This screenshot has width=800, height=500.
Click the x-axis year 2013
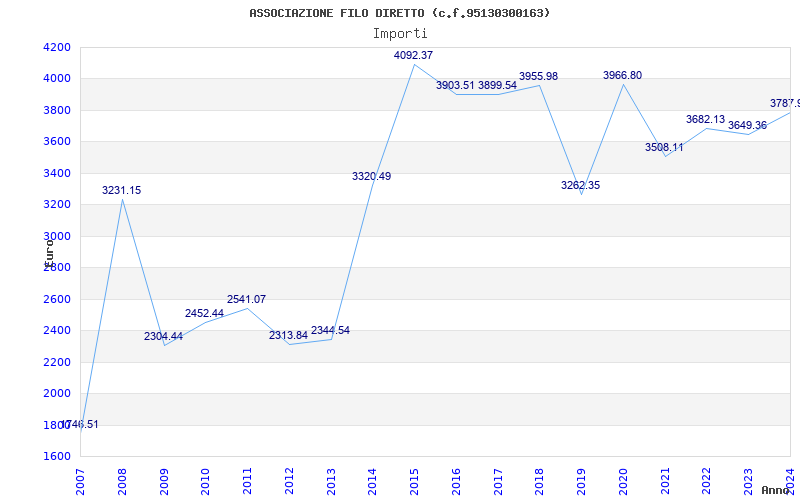(331, 481)
